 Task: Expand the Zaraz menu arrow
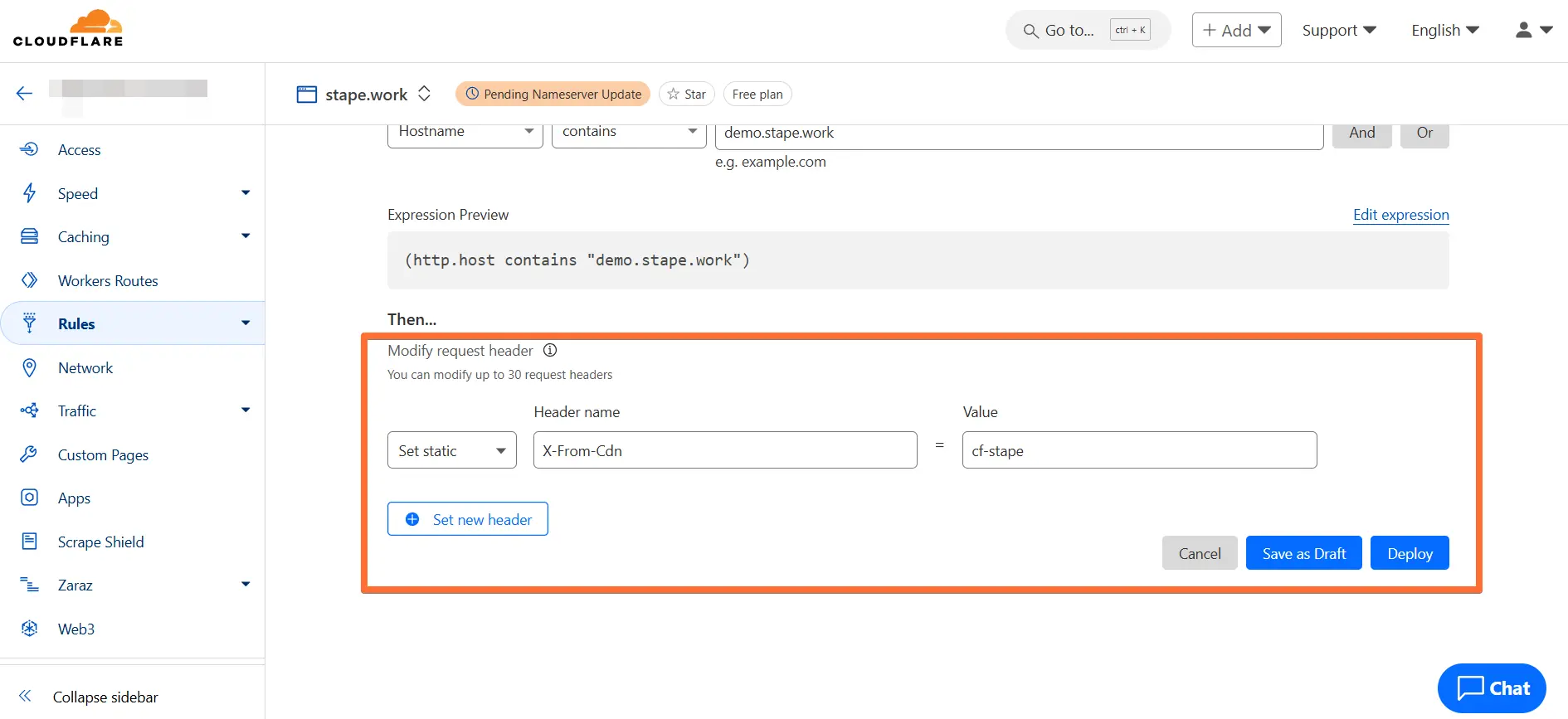click(x=246, y=584)
